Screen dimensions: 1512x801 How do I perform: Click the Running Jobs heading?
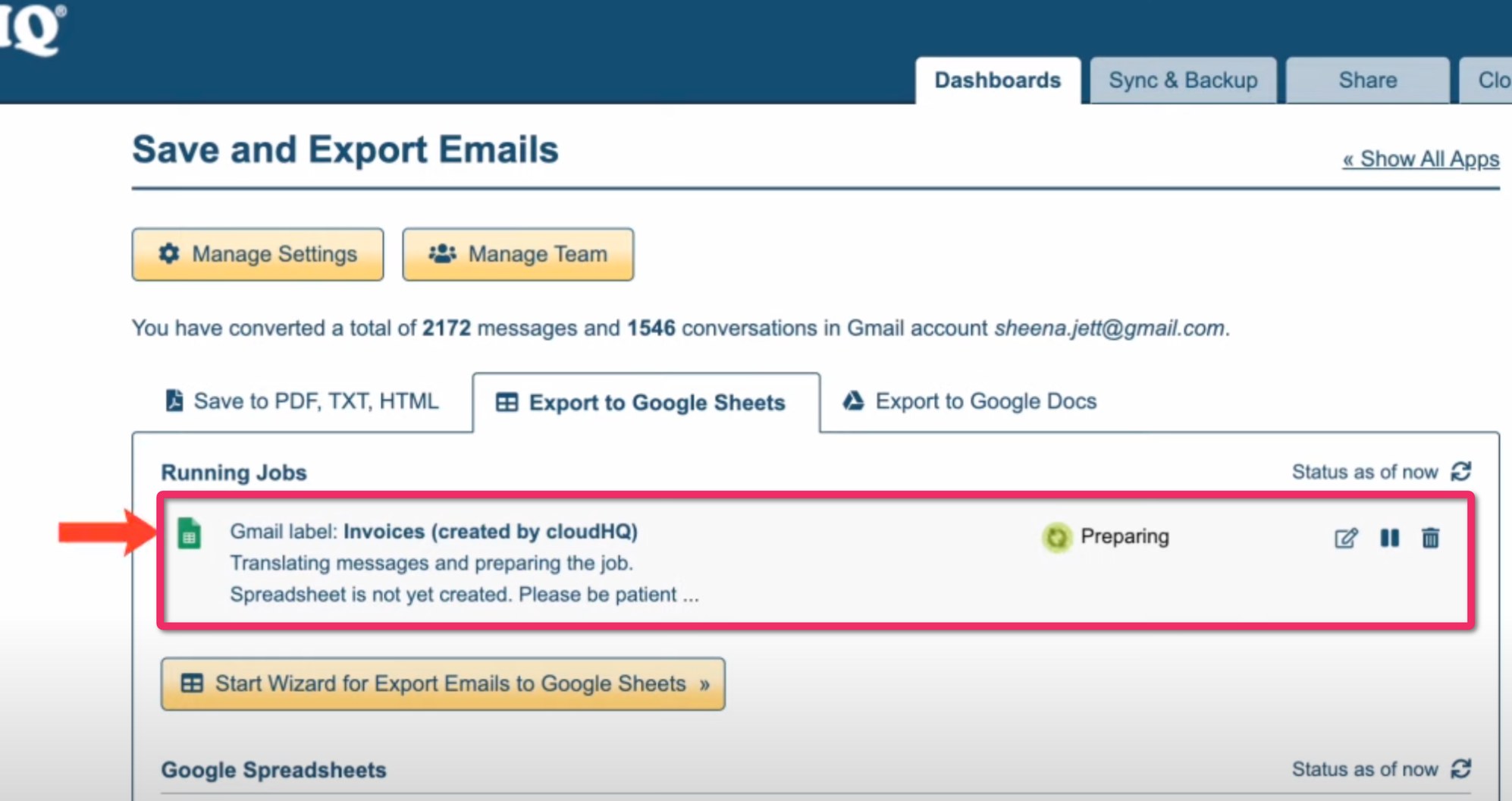click(234, 473)
